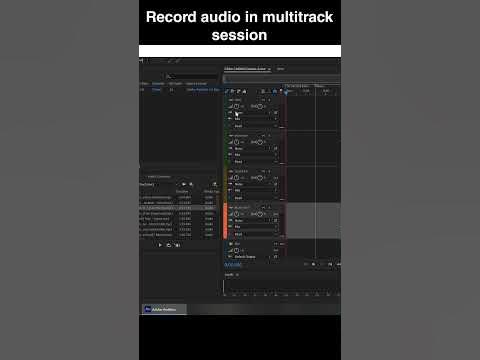Viewport: 480px width, 360px height.
Task: Open the input dropdown of track 1
Action: (254, 113)
